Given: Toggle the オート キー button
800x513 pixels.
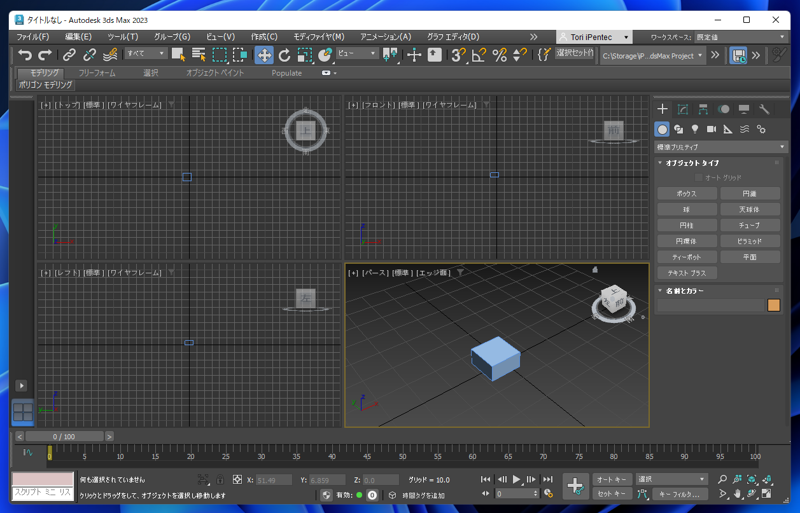Looking at the screenshot, I should 612,479.
